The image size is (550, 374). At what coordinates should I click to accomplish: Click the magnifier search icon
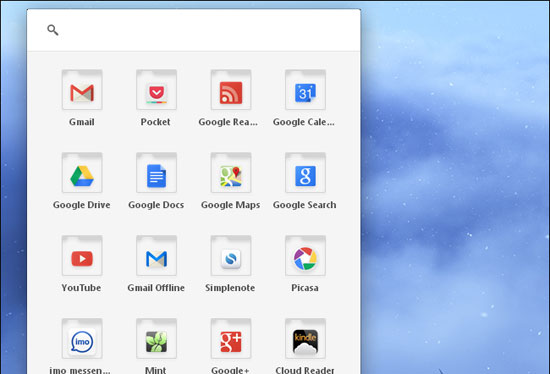coord(53,30)
